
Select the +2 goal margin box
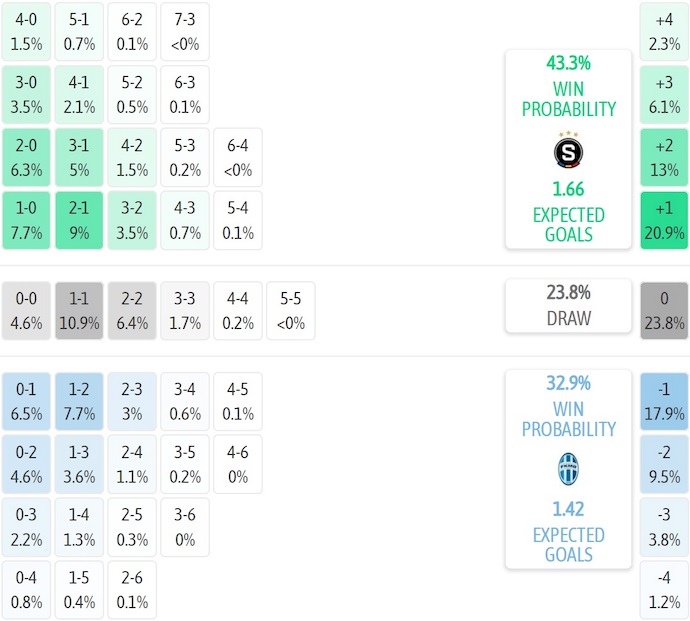[x=664, y=157]
